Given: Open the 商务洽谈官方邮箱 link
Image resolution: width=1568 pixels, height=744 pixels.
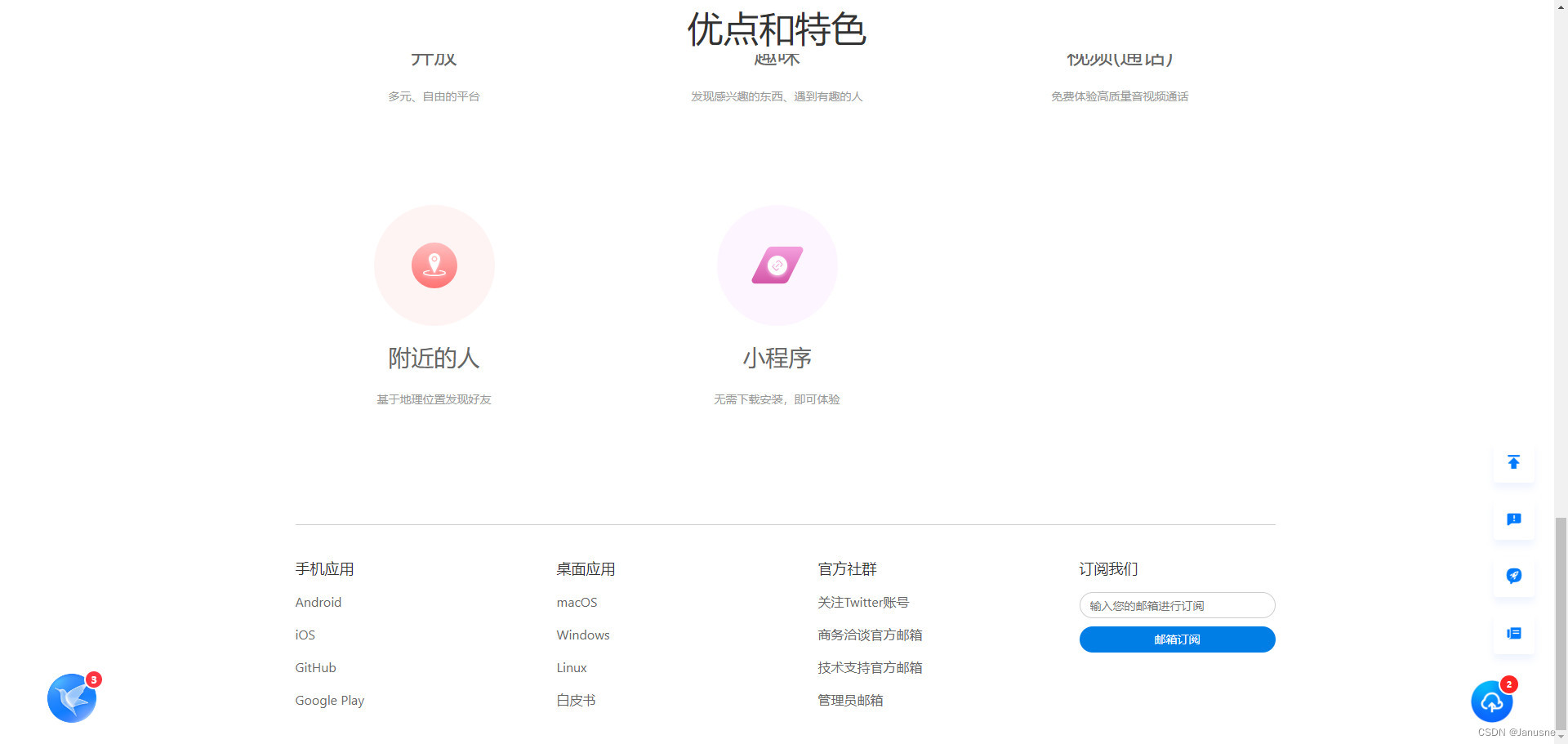Looking at the screenshot, I should click(870, 635).
